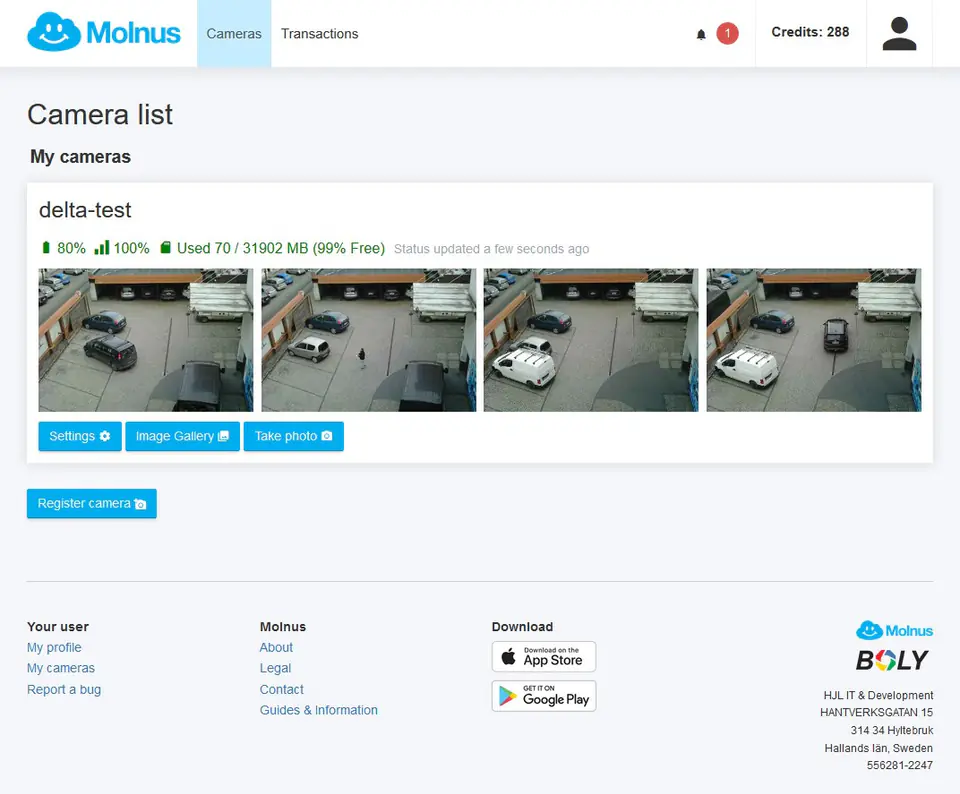Click the Get it on Google Play badge

pos(543,696)
